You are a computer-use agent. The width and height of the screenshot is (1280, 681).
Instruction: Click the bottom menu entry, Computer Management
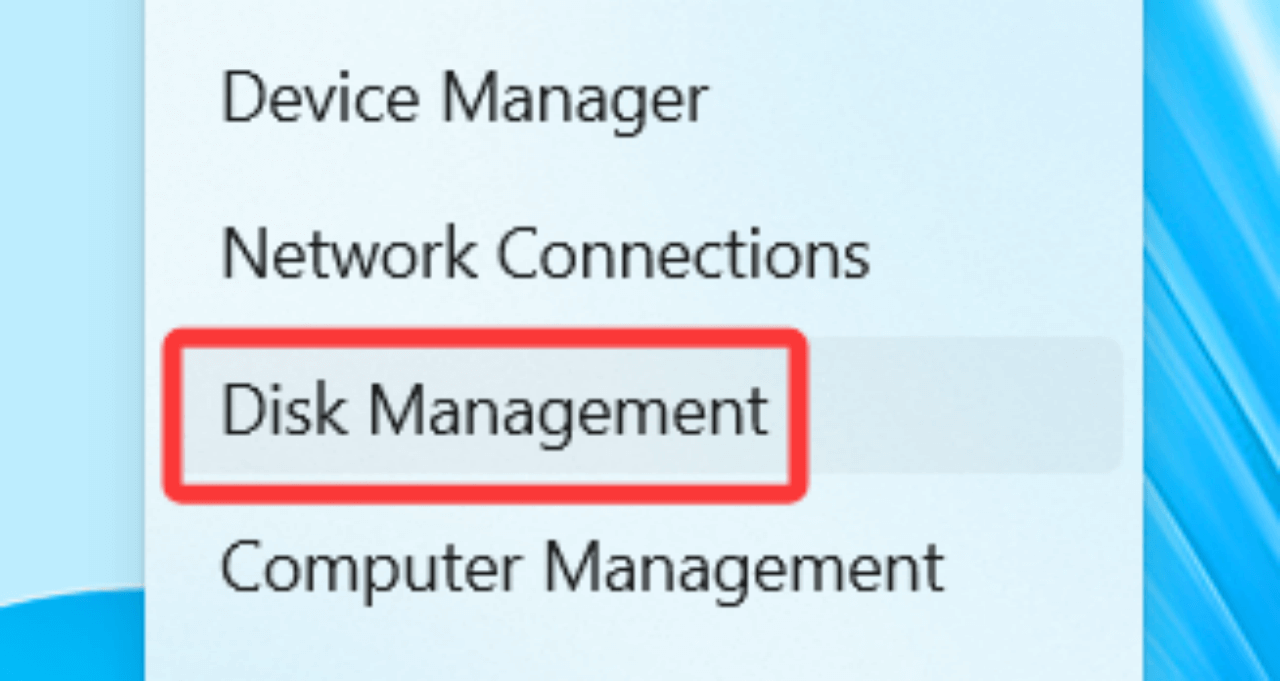[x=583, y=566]
